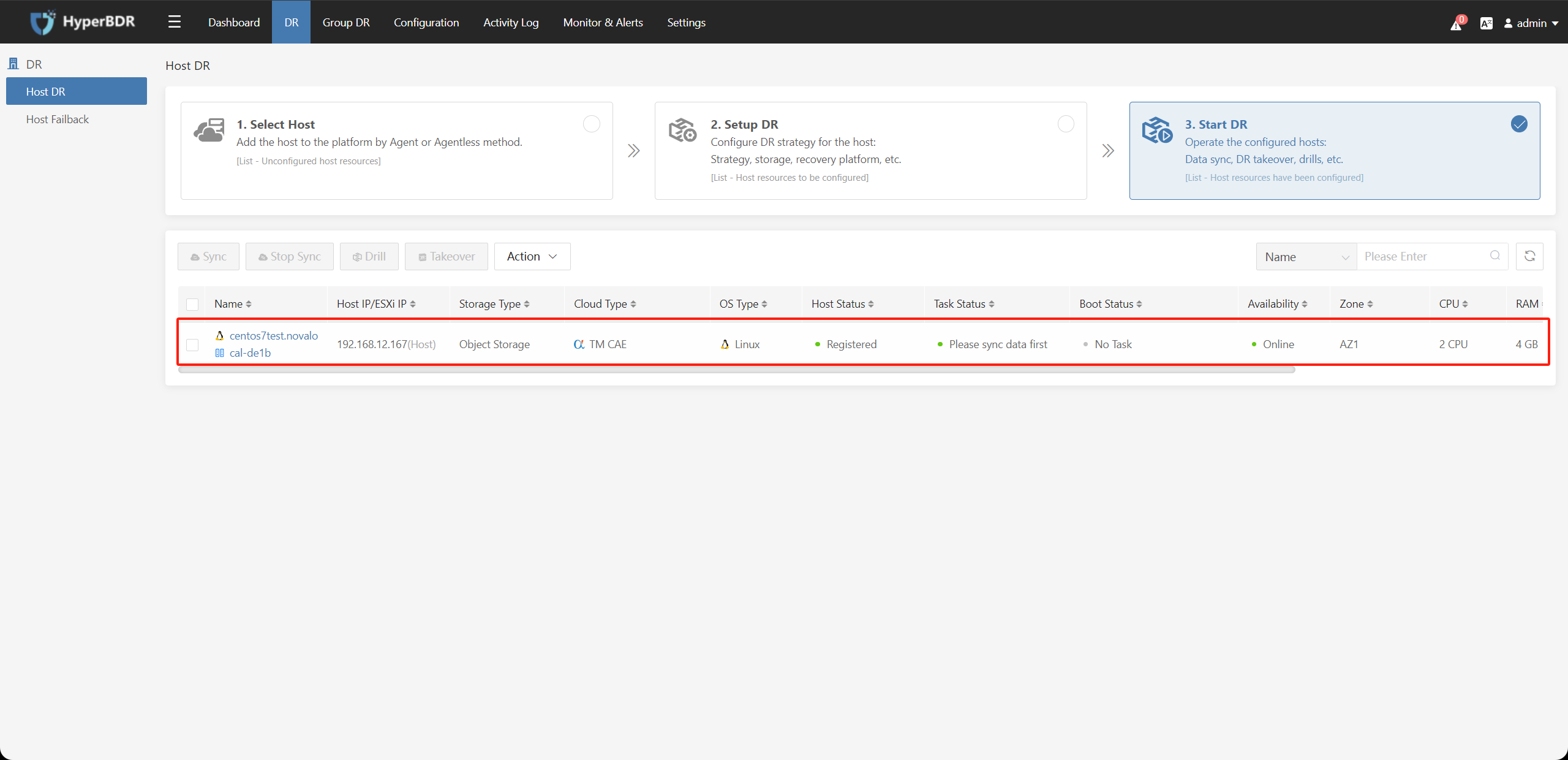
Task: Click the double arrow after Select Host
Action: (x=634, y=151)
